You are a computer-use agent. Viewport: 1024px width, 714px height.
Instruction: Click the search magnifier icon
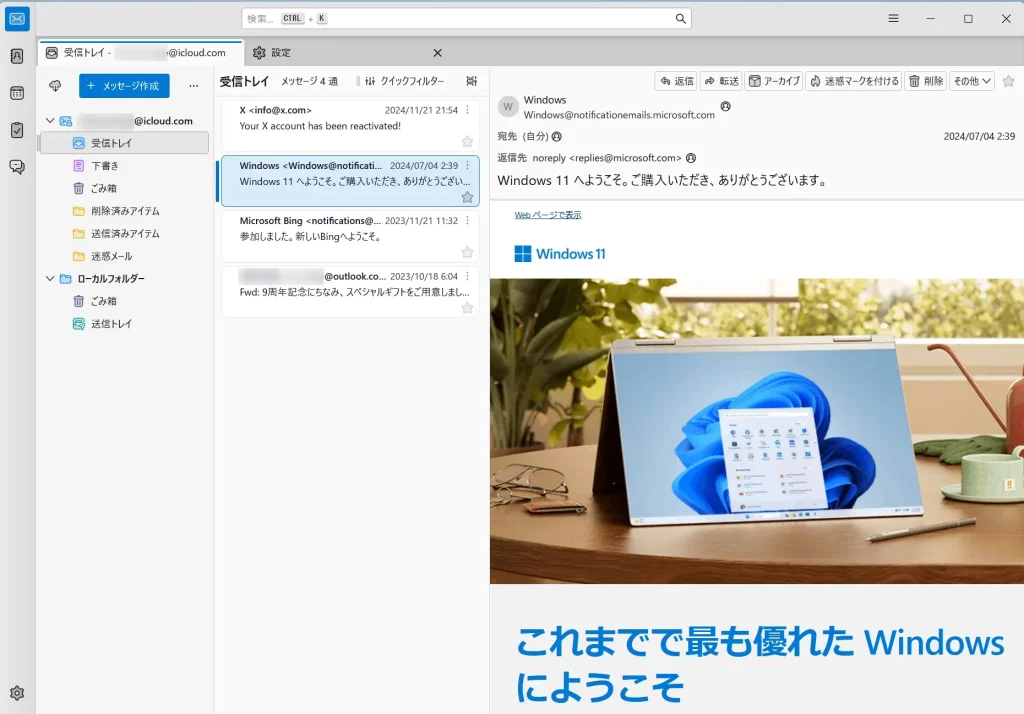coord(680,19)
